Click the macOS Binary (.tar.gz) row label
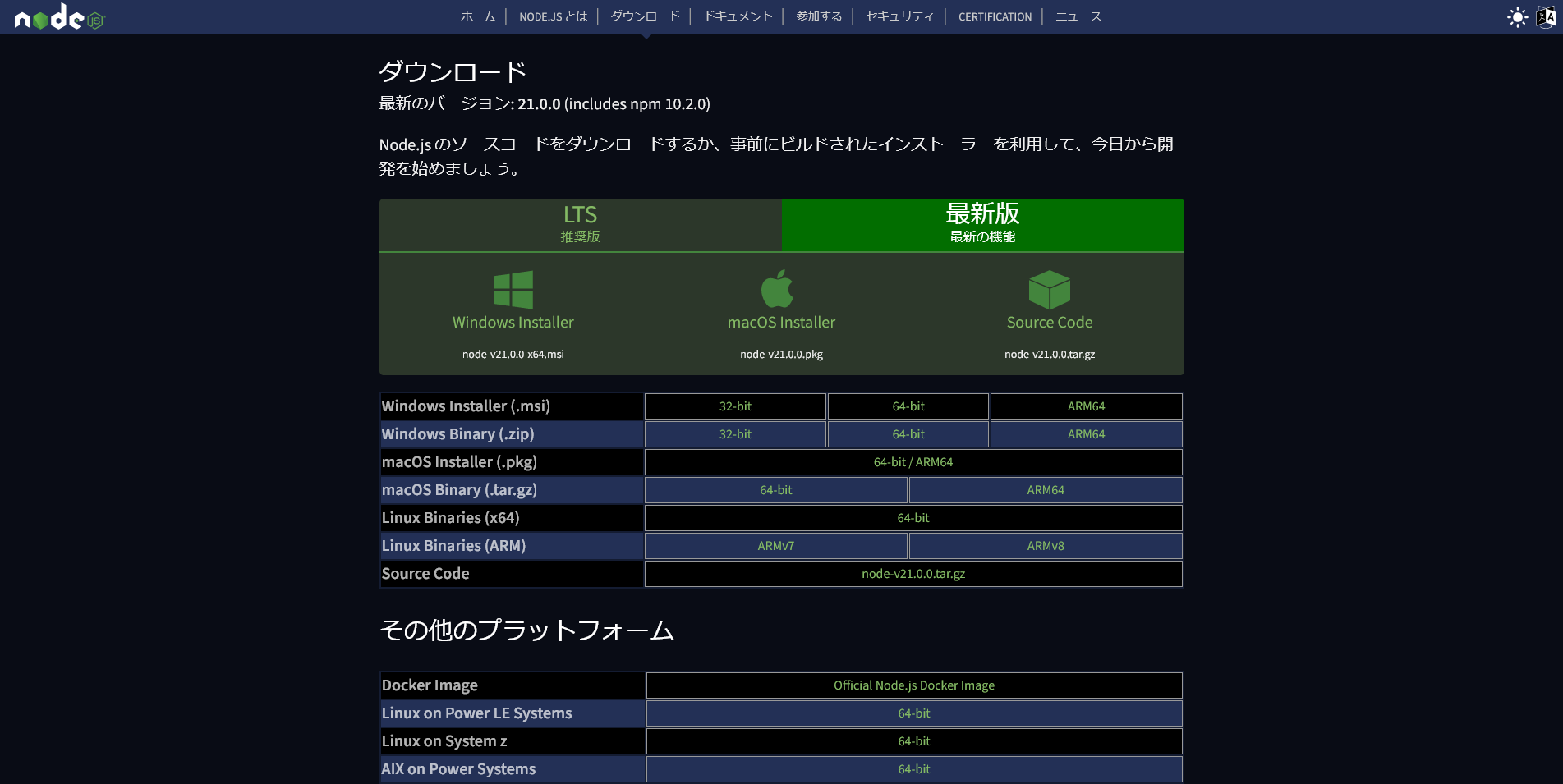The width and height of the screenshot is (1563, 784). coord(459,490)
